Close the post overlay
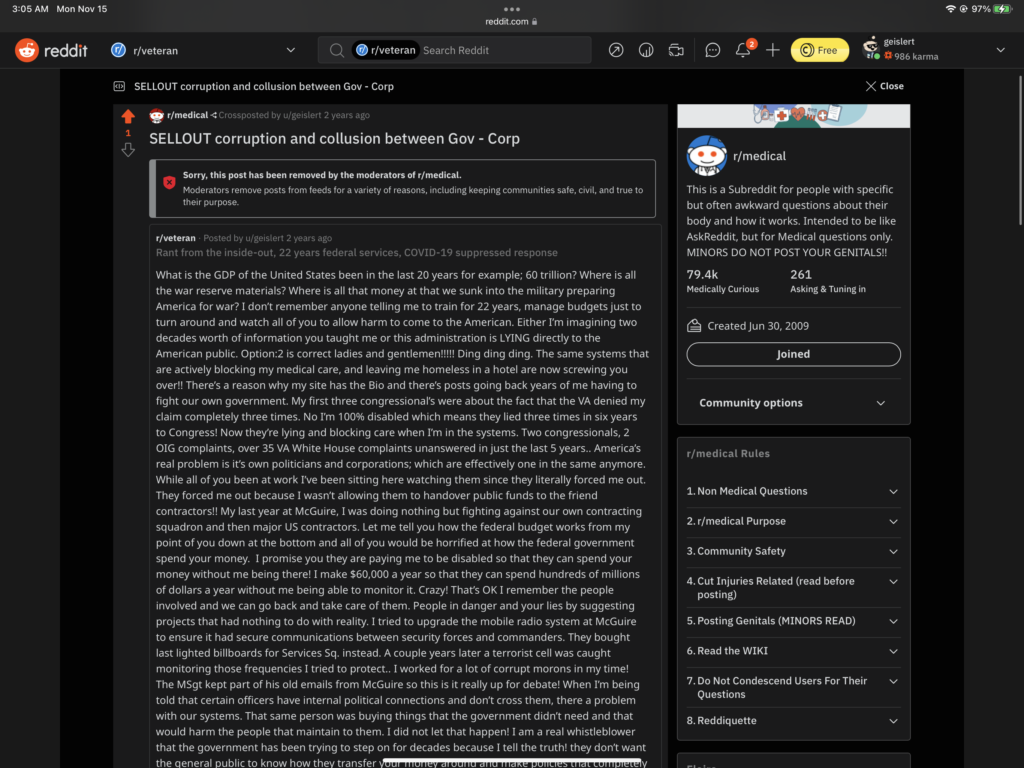 pyautogui.click(x=885, y=86)
